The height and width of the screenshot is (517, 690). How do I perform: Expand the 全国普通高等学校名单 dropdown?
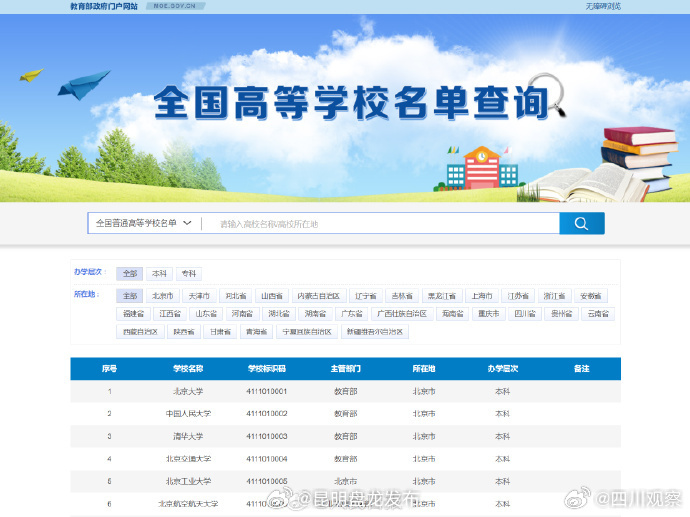[x=142, y=223]
